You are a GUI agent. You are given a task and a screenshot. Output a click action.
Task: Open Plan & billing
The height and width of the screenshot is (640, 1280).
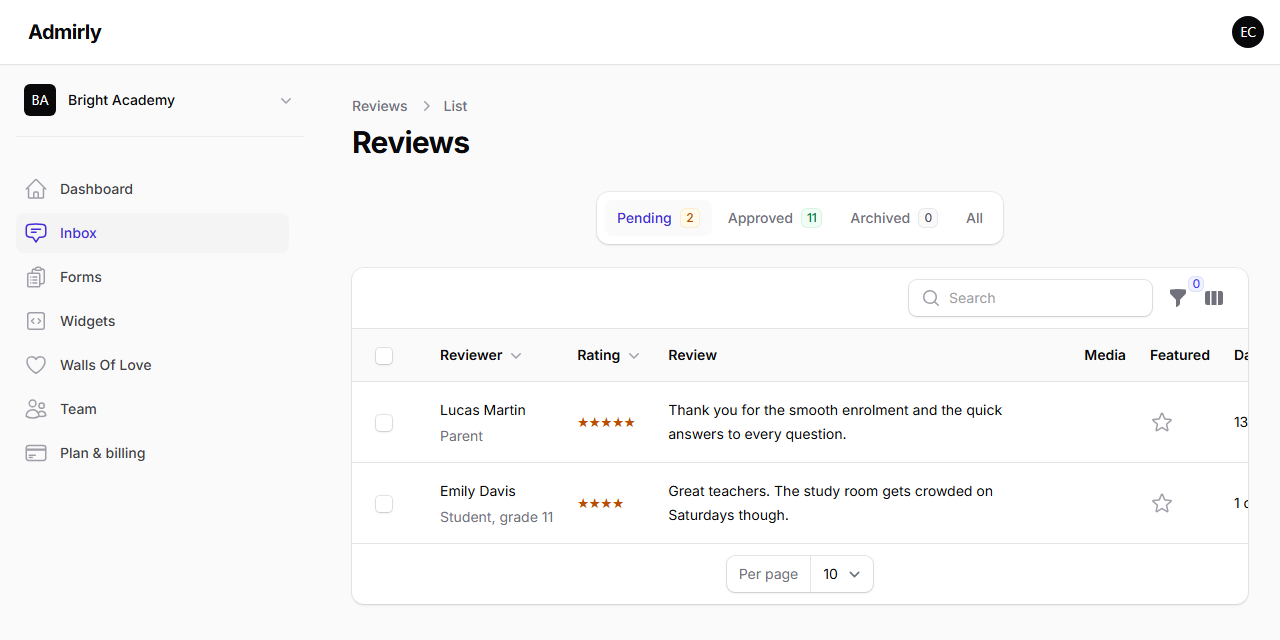point(152,453)
